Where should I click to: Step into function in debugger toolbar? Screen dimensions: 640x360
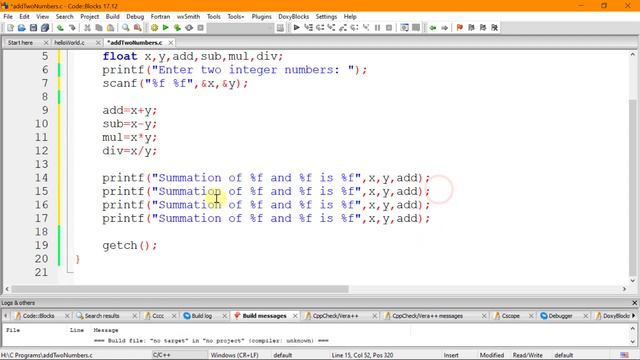tap(331, 28)
